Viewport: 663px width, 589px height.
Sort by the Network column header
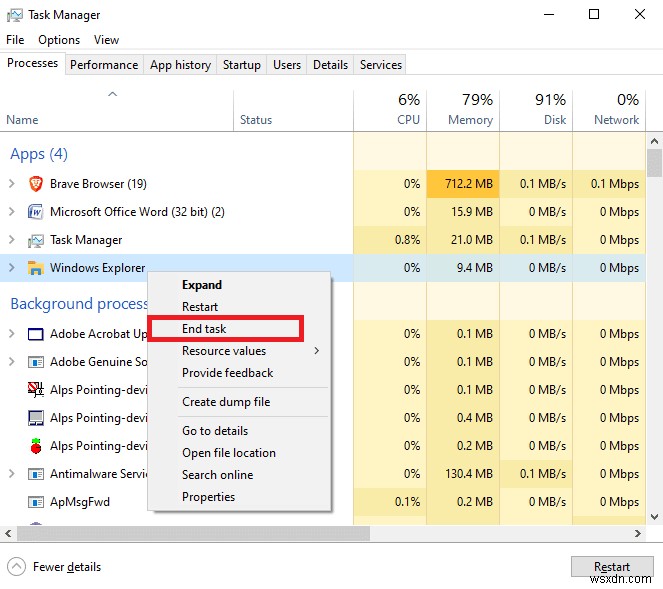coord(609,110)
